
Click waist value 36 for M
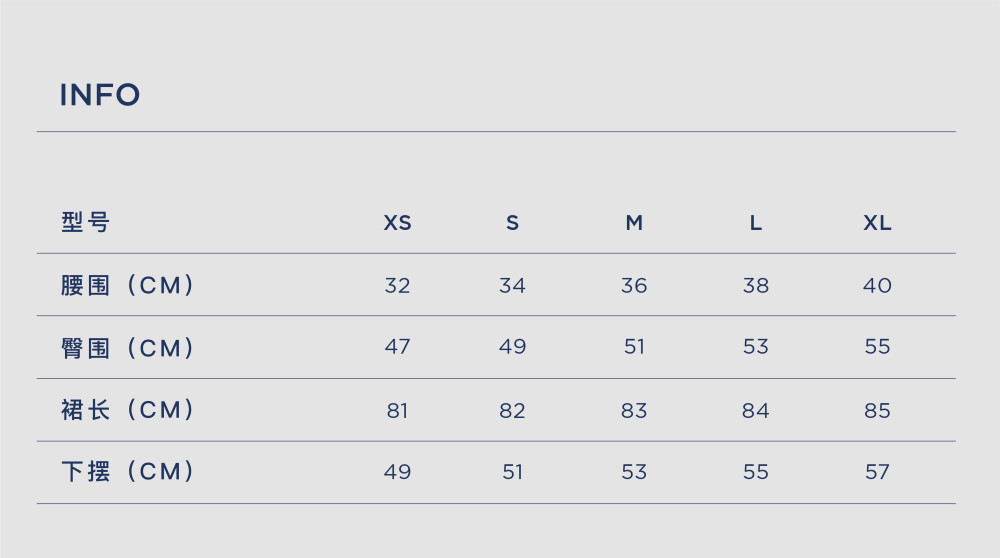point(634,285)
